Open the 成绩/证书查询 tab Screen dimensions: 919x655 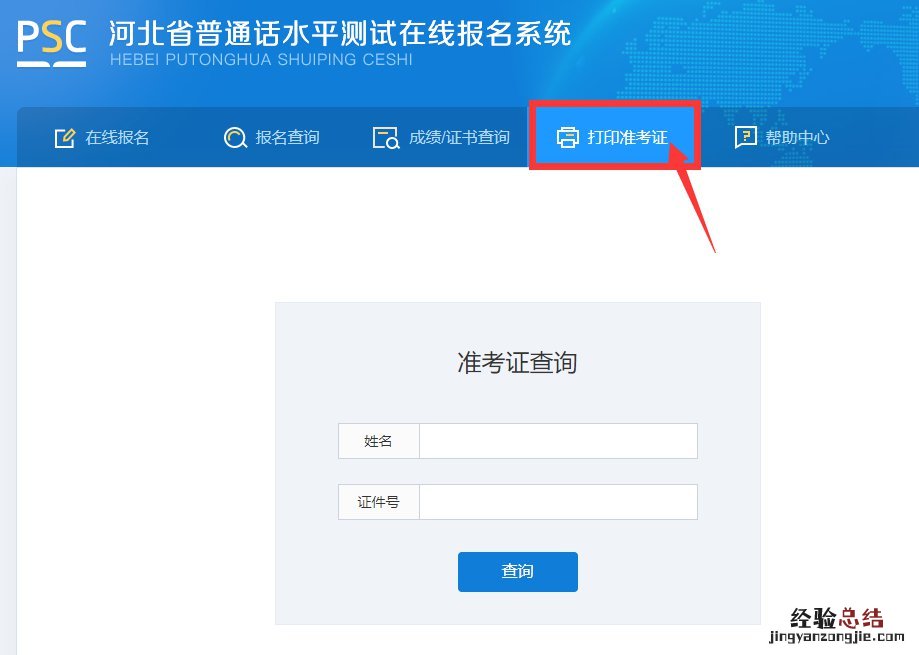[459, 138]
